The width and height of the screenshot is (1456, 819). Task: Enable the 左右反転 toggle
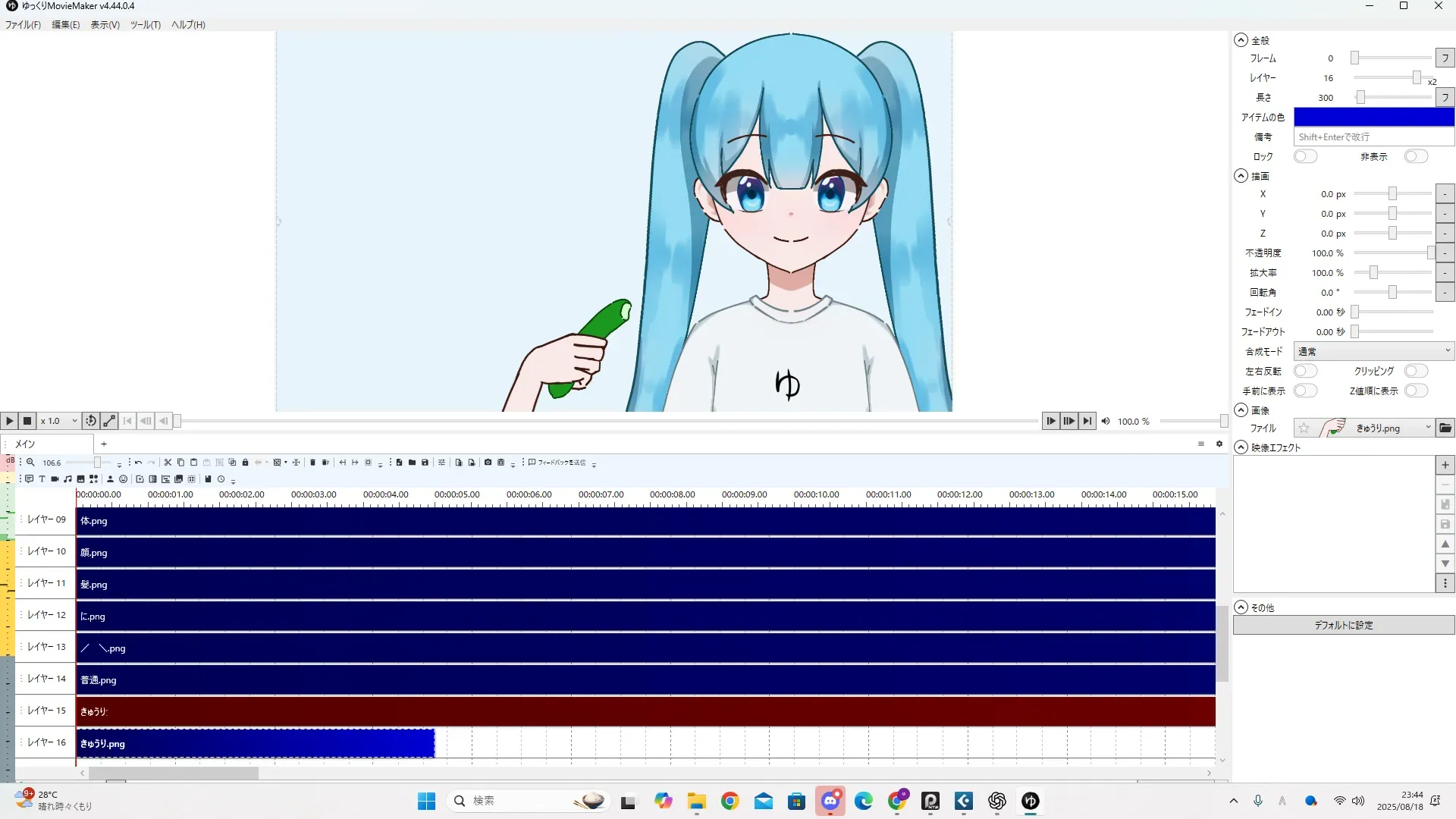(x=1305, y=372)
